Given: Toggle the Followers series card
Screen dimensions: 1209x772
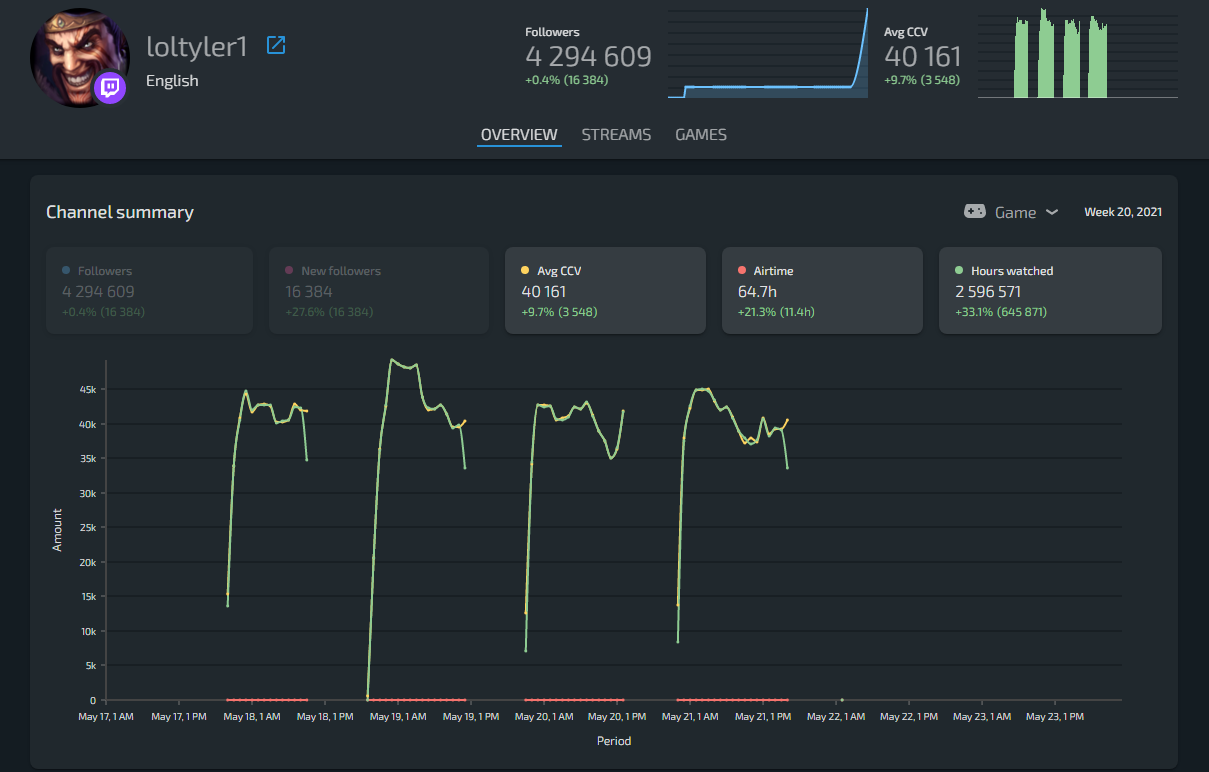Looking at the screenshot, I should pos(149,291).
